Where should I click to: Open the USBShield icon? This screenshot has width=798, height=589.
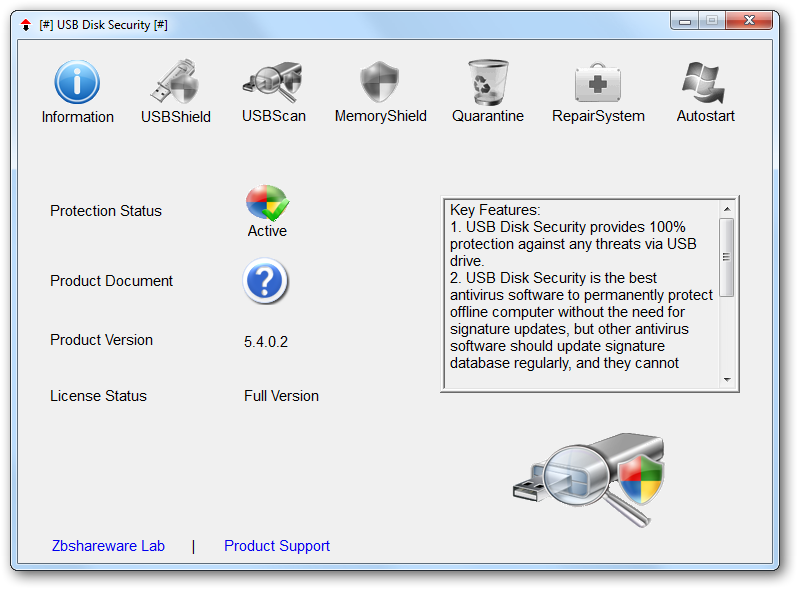pos(175,81)
